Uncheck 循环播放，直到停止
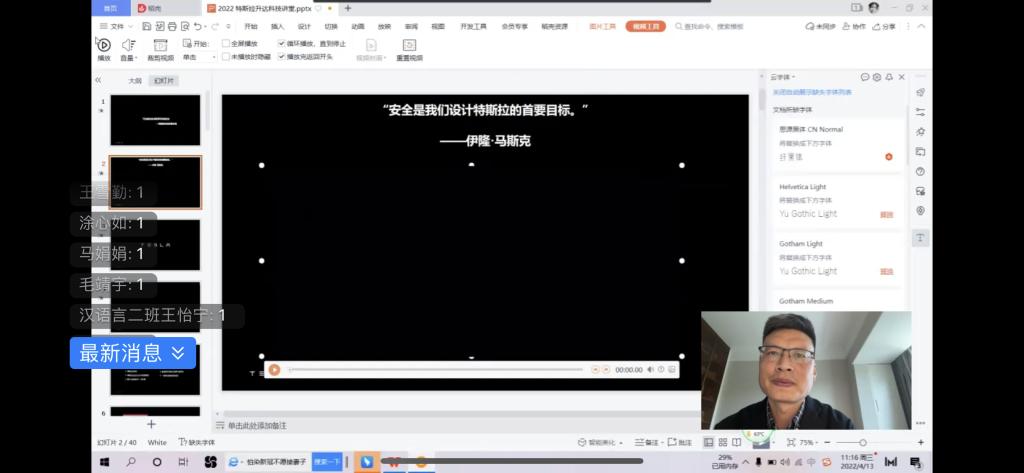The image size is (1024, 473). pos(281,44)
